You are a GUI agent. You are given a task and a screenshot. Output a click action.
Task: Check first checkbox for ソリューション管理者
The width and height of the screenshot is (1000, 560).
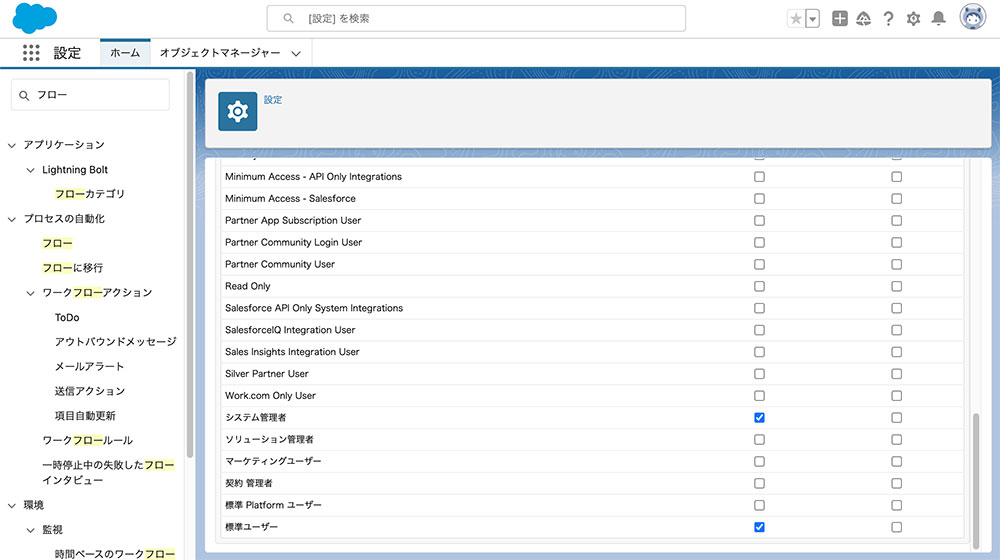click(759, 440)
